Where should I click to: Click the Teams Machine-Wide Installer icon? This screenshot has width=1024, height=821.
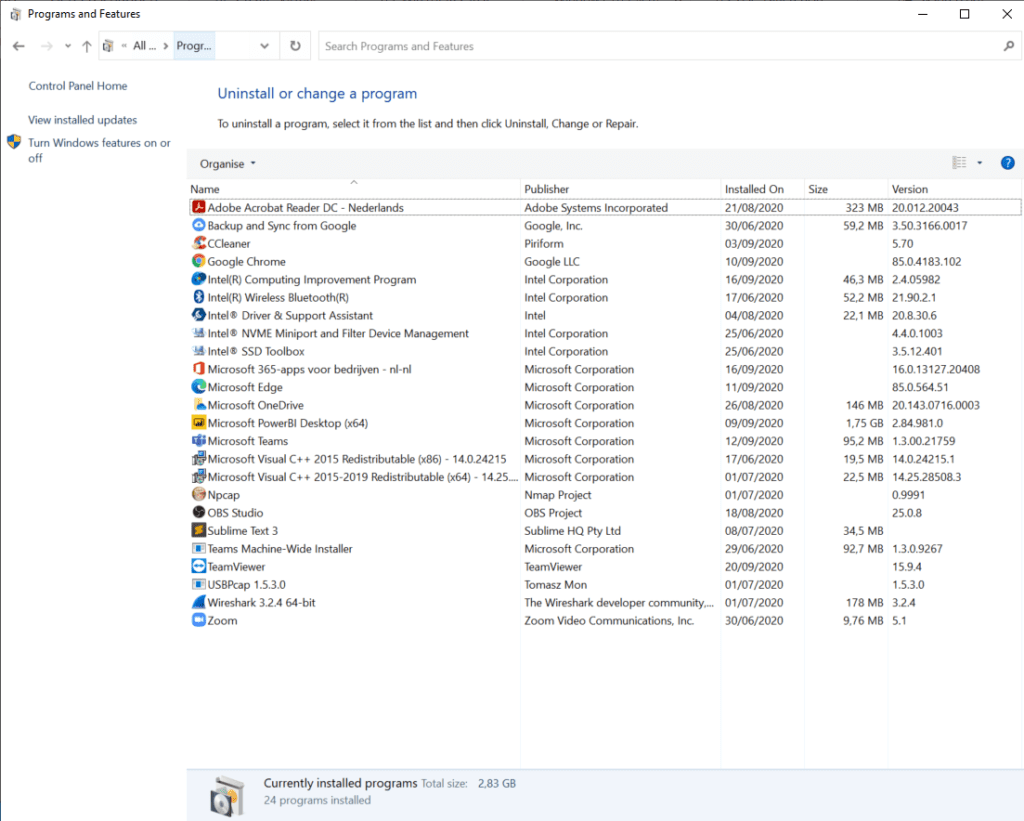[199, 549]
